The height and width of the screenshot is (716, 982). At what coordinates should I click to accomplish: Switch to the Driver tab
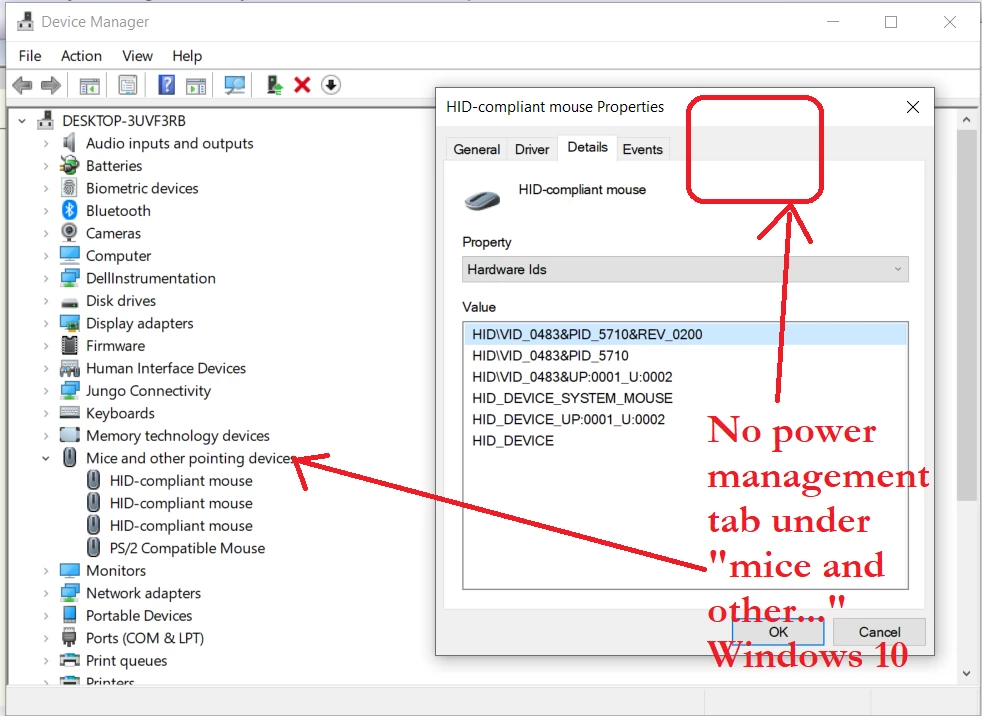pos(532,149)
